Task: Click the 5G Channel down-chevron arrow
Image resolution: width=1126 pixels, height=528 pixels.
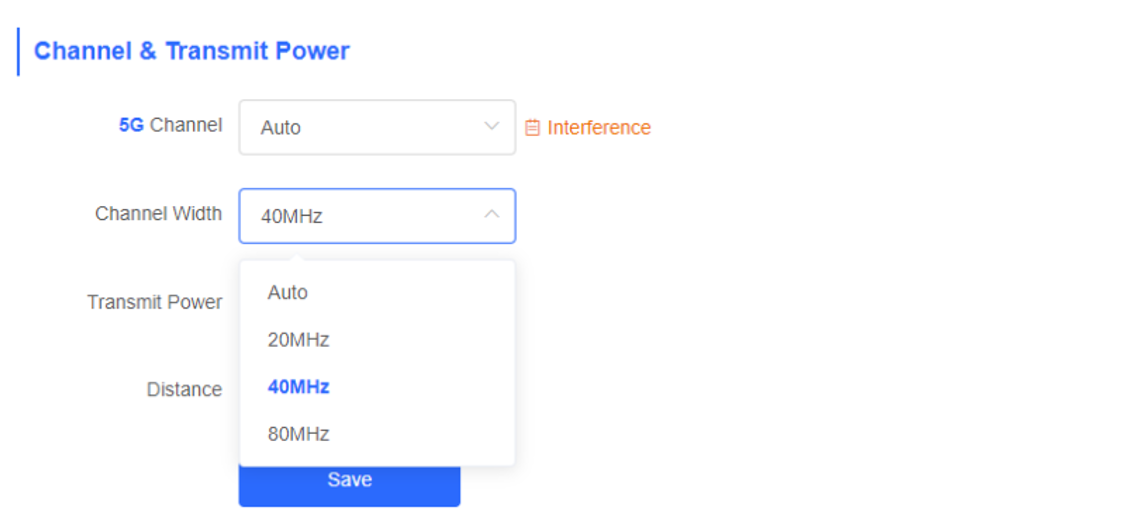Action: pos(491,126)
